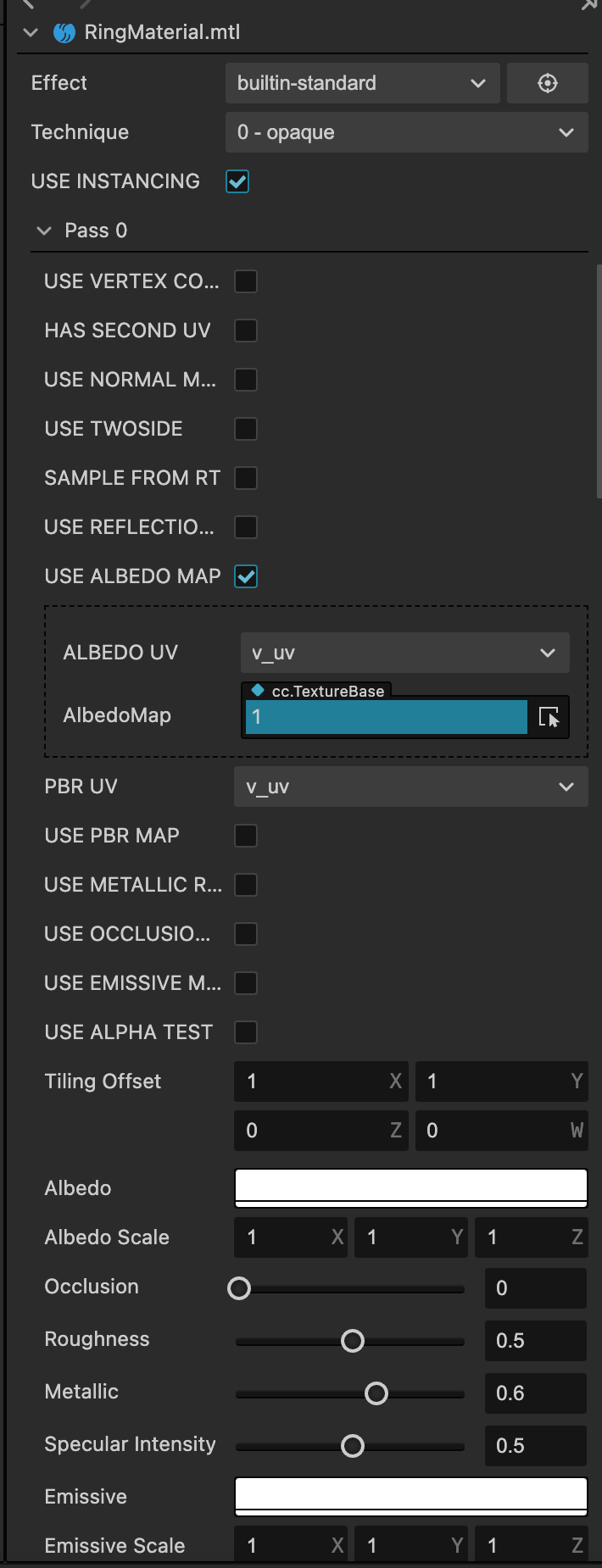Open the Technique opaque dropdown

(406, 132)
